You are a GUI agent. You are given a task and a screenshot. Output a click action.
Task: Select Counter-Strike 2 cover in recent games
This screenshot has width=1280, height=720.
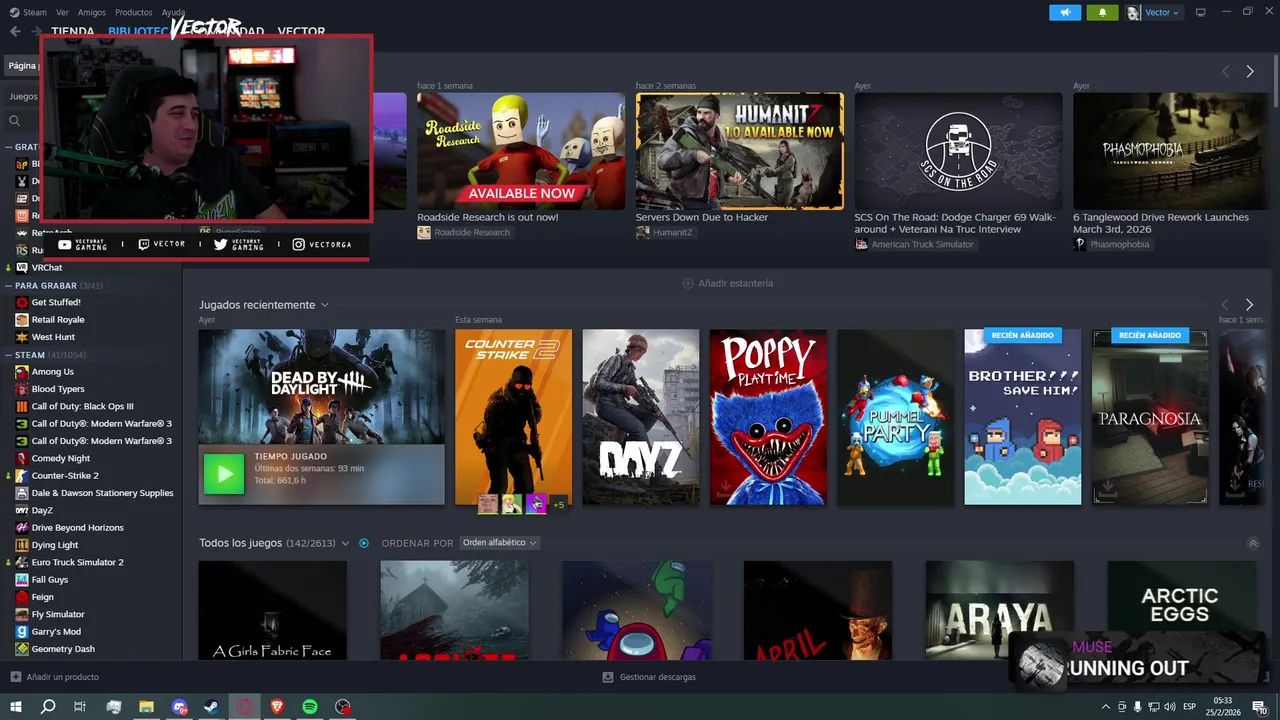coord(513,417)
